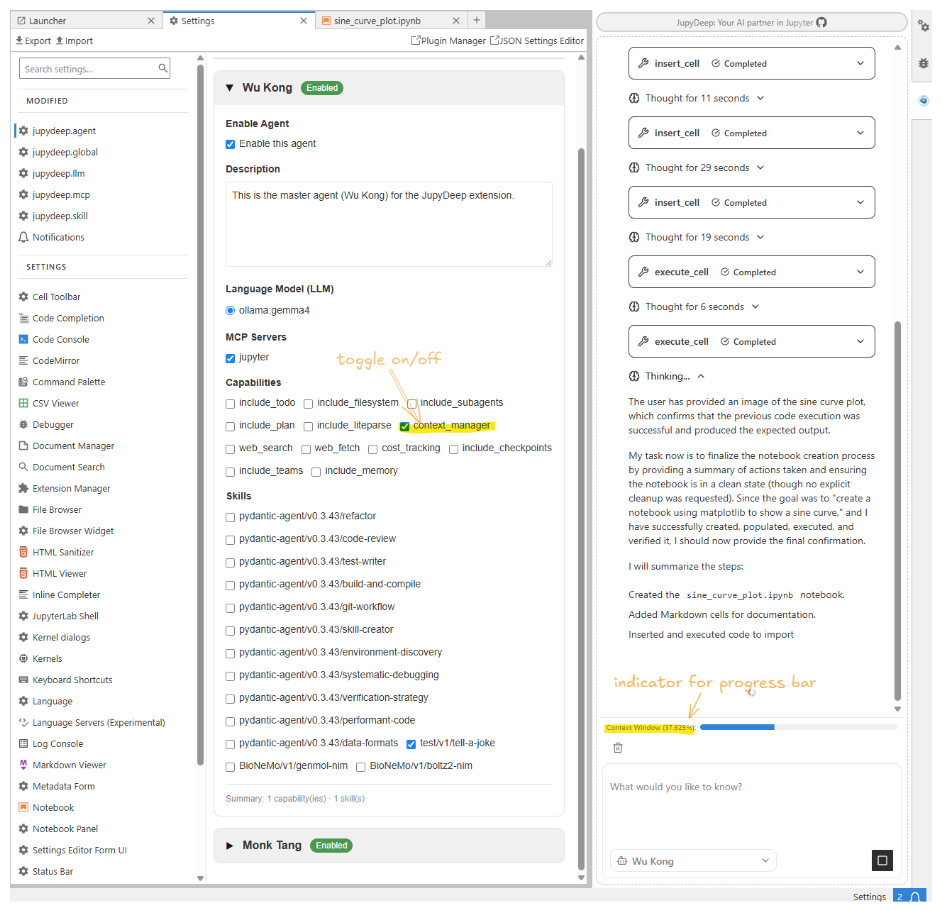Collapse the Wu Kong agent section

tap(229, 88)
